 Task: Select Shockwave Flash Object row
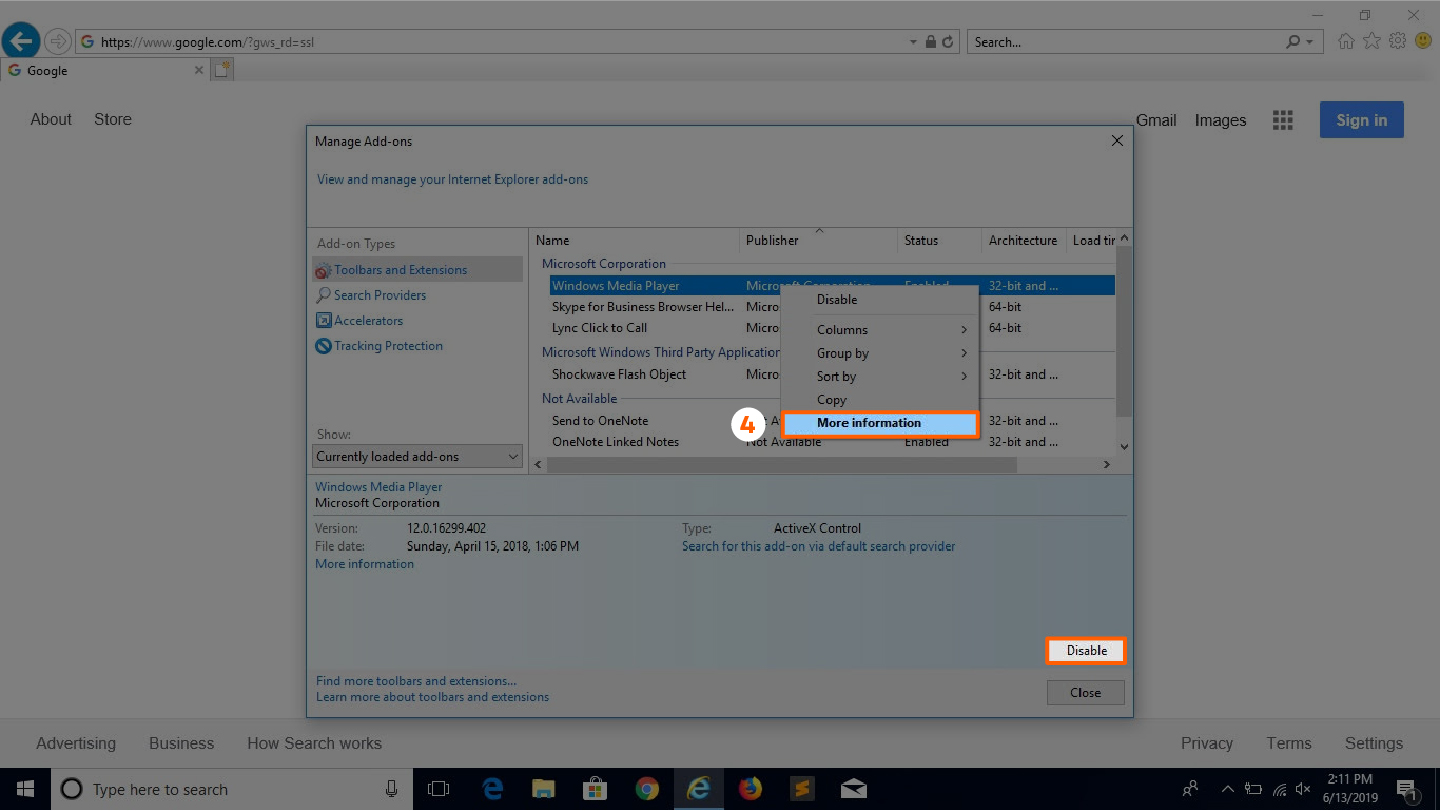point(832,374)
